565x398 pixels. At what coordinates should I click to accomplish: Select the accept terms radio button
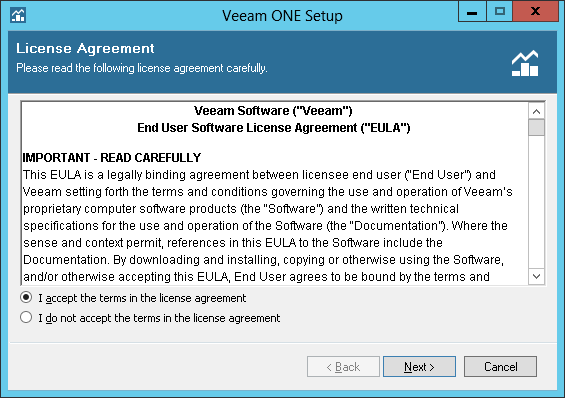[26, 298]
